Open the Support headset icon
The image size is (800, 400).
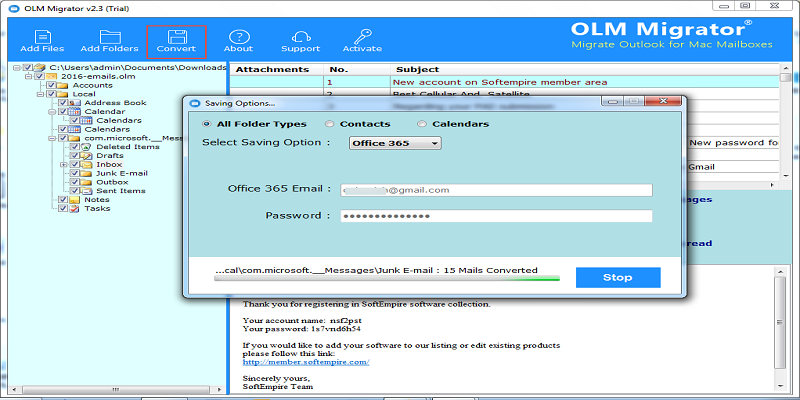point(301,37)
